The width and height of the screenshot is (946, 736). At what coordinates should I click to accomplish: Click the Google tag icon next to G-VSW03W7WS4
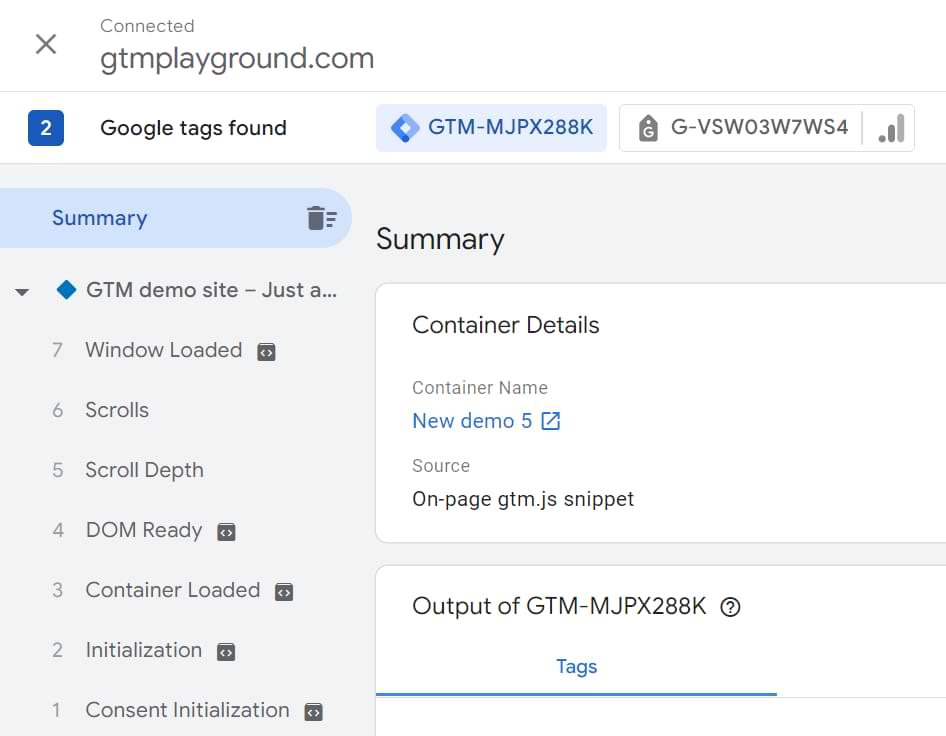tap(648, 128)
